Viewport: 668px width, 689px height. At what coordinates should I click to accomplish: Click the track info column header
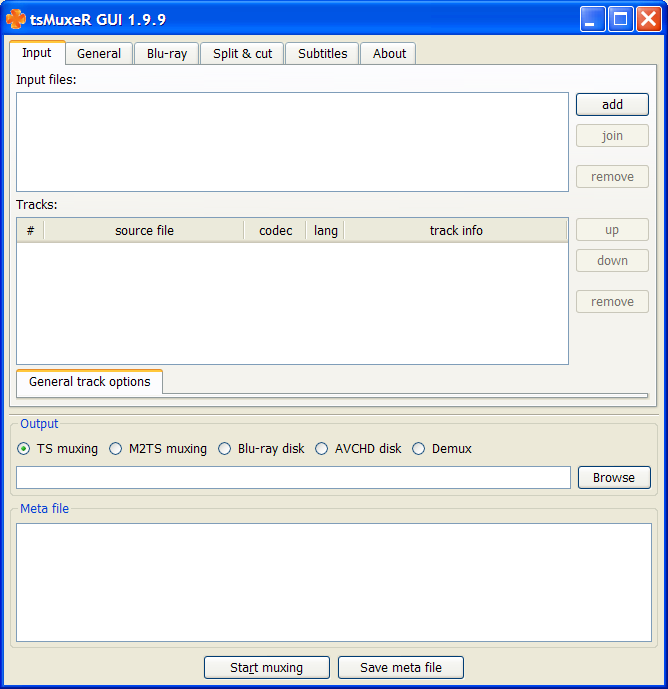click(x=456, y=231)
